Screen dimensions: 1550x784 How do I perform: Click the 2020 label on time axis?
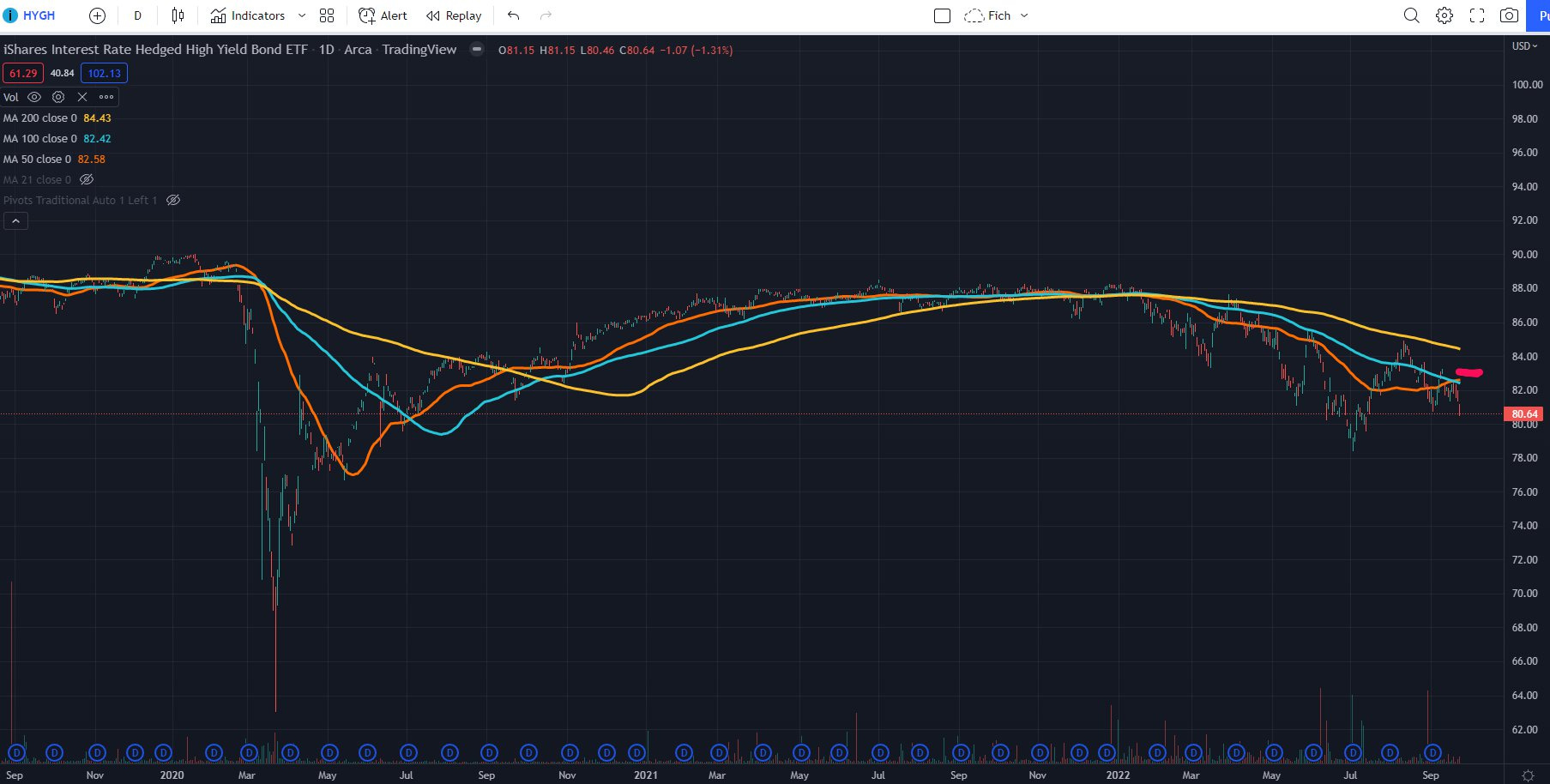[x=172, y=775]
